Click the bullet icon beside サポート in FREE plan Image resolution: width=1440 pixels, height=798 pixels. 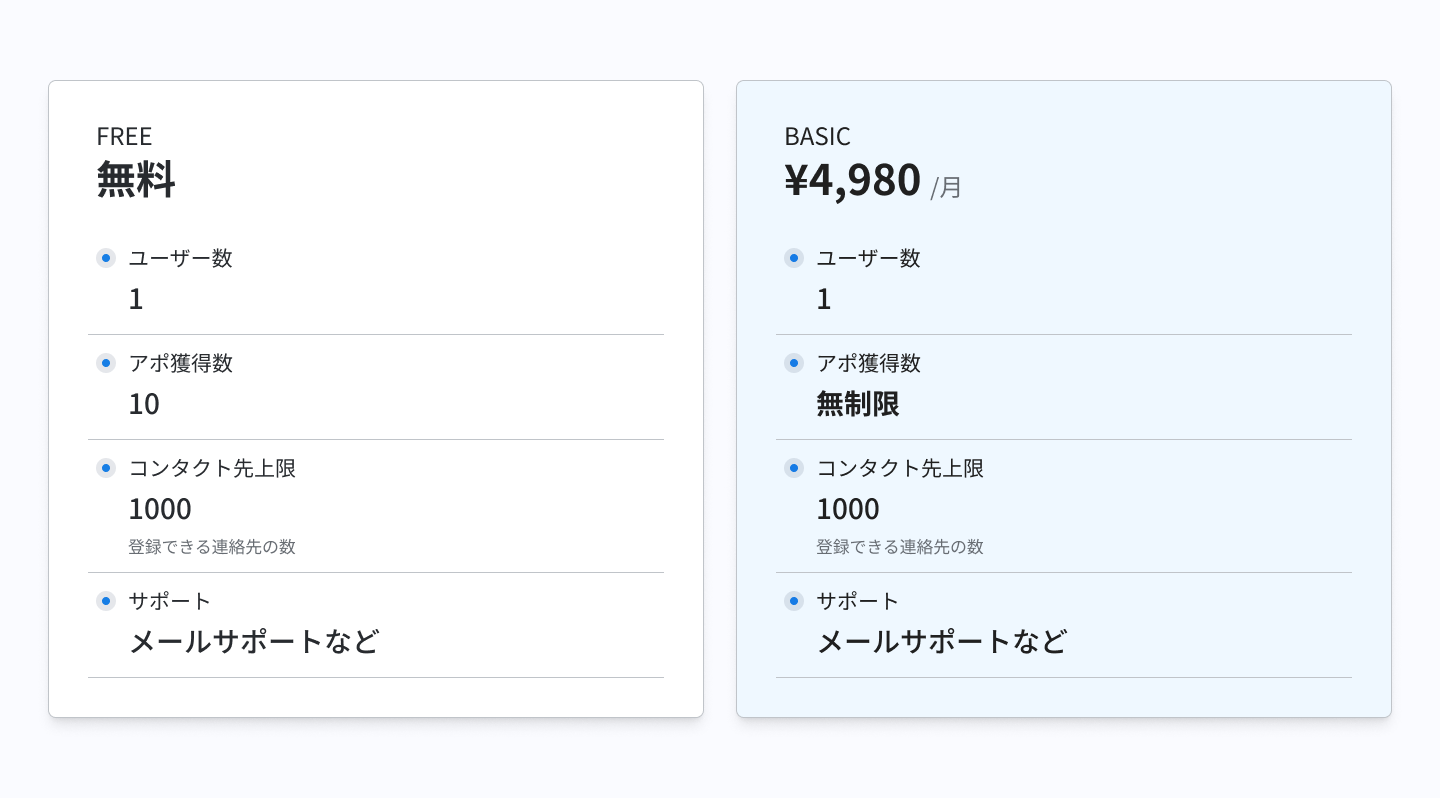tap(106, 601)
